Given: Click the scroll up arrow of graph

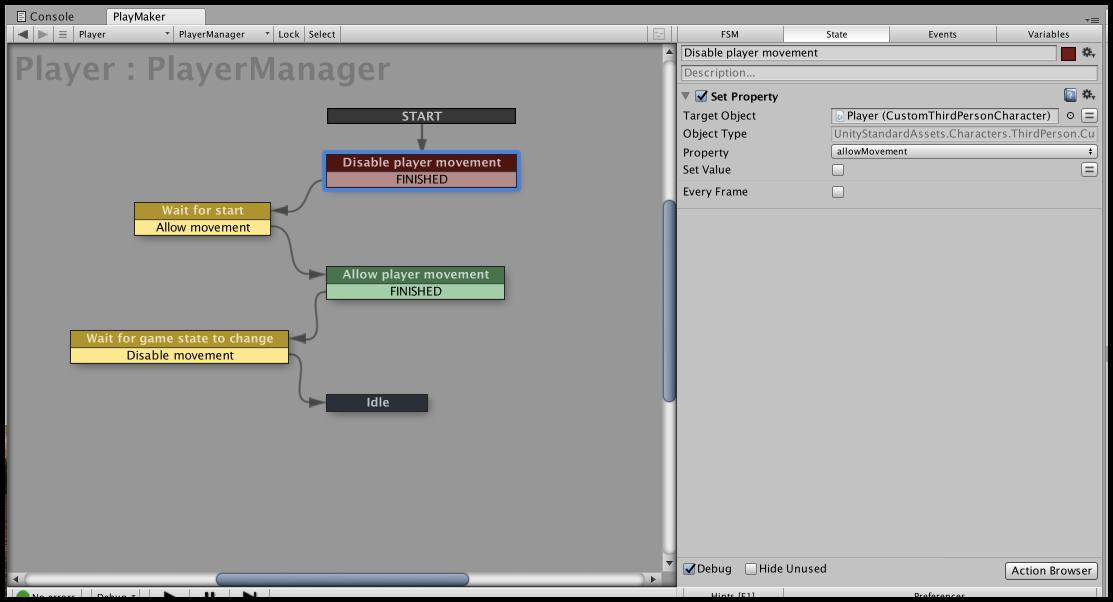Looking at the screenshot, I should (669, 52).
